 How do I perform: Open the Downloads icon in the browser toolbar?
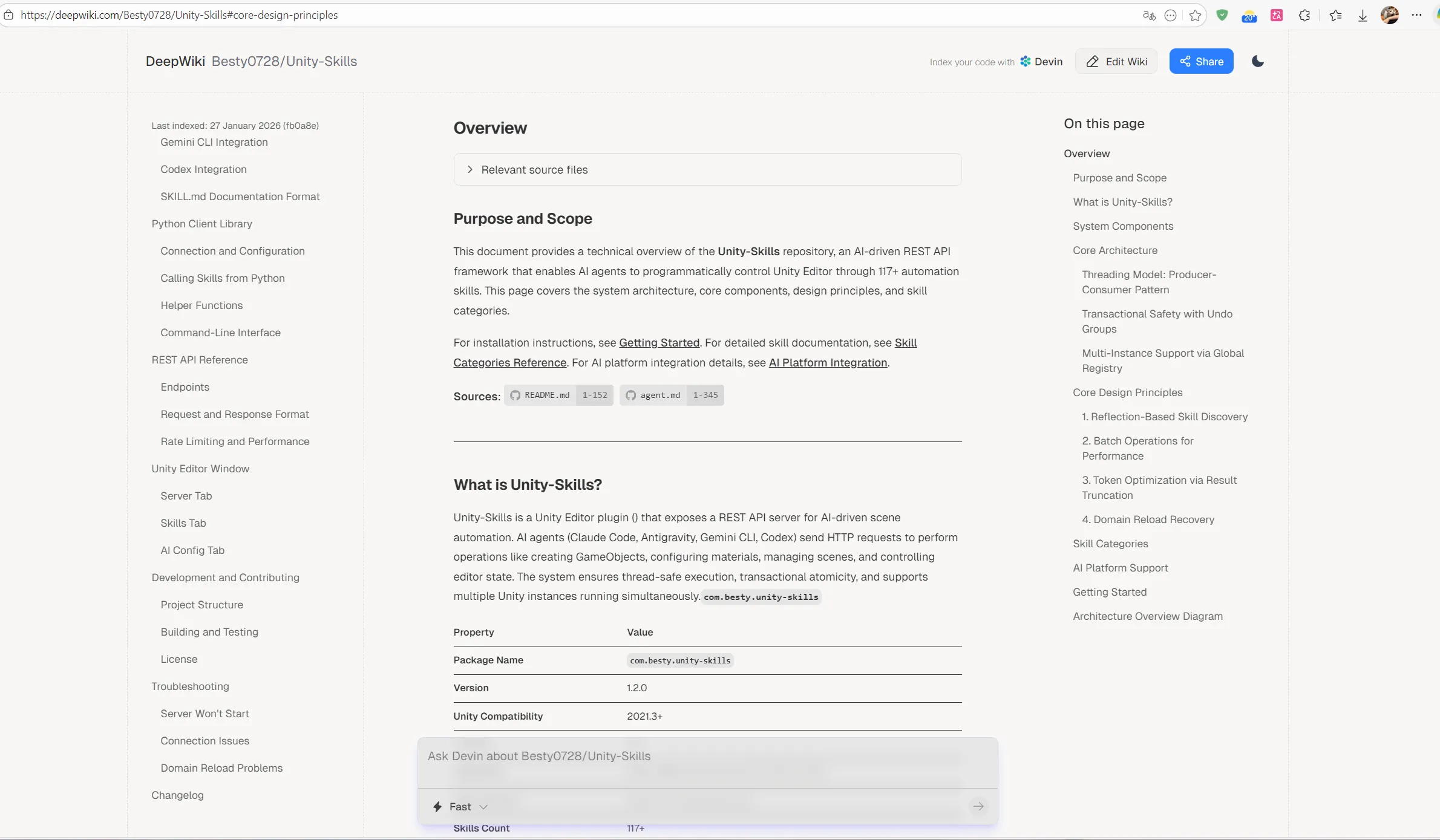coord(1362,15)
